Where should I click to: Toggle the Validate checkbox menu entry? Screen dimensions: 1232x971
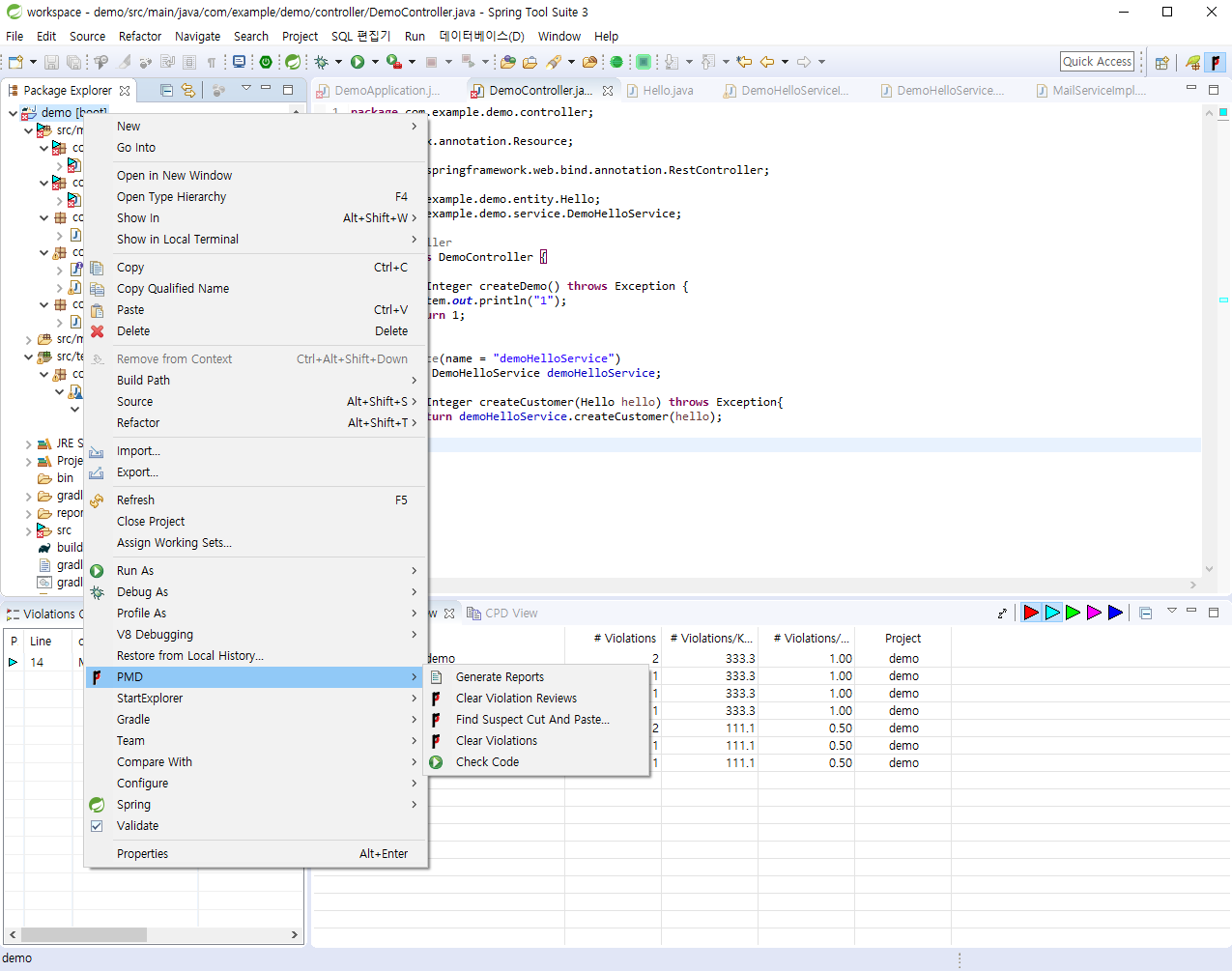click(x=97, y=826)
